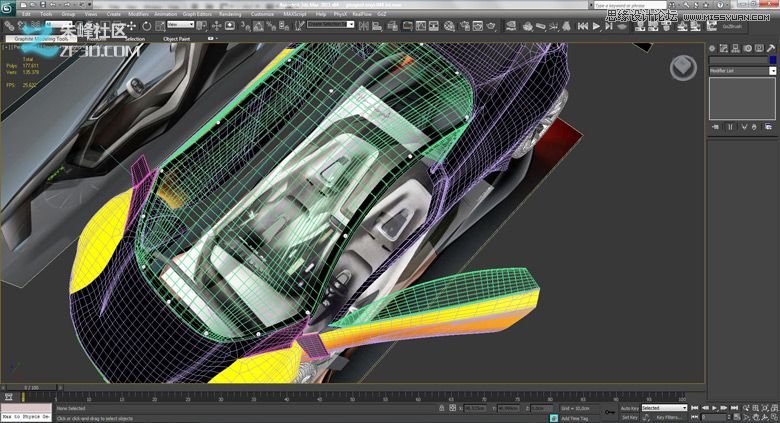Toggle Set Key mode
This screenshot has height=423, width=780.
pyautogui.click(x=628, y=417)
